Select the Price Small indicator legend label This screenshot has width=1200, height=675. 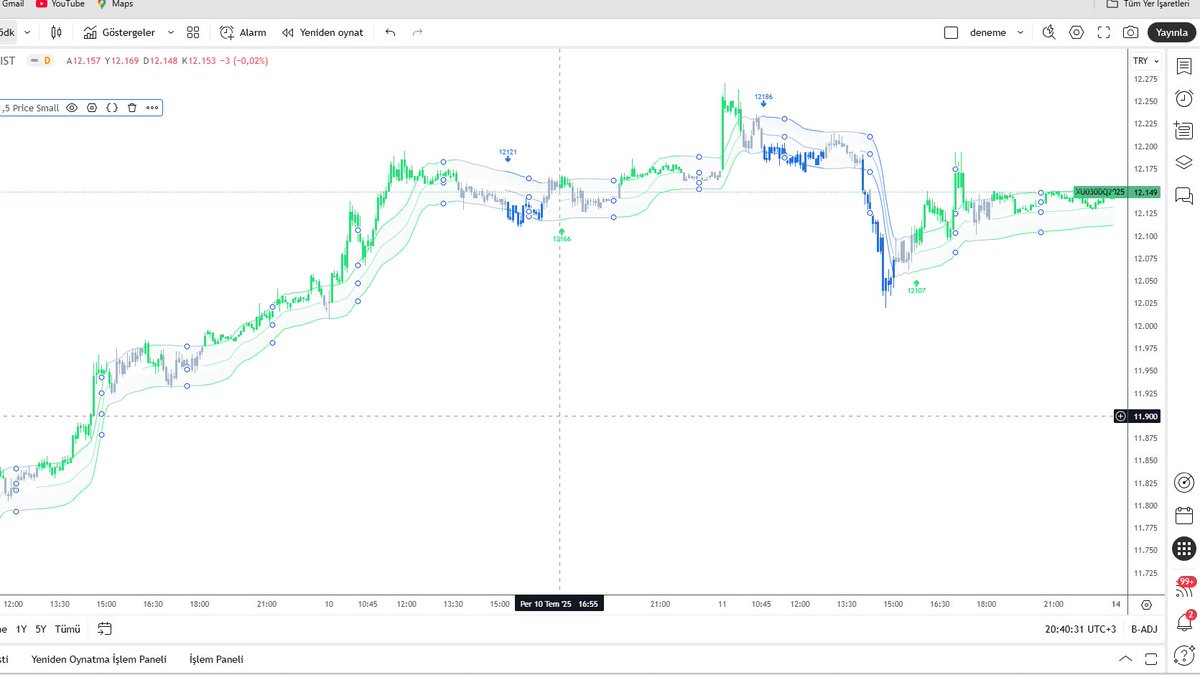click(31, 108)
